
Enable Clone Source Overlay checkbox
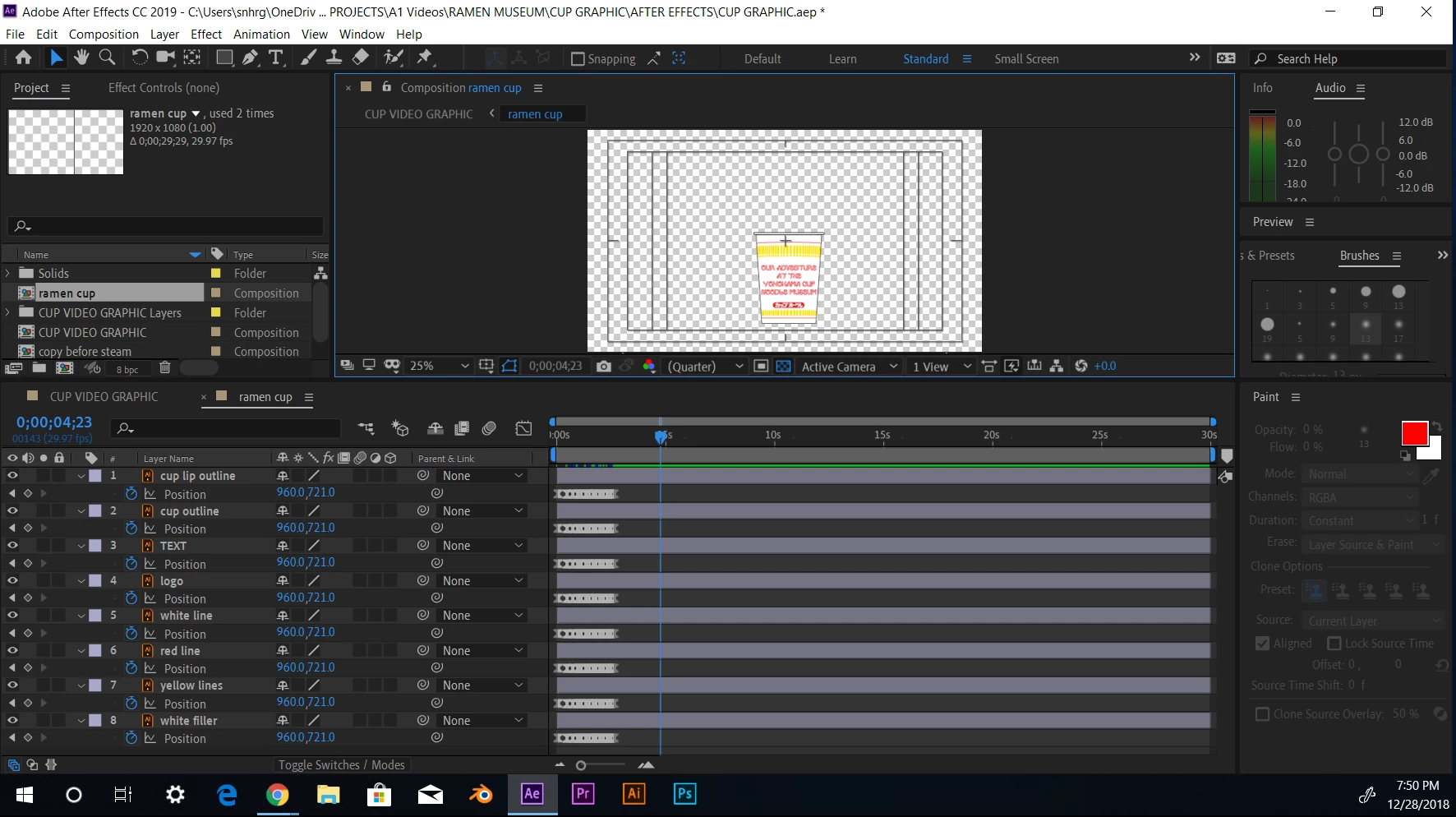(x=1263, y=714)
